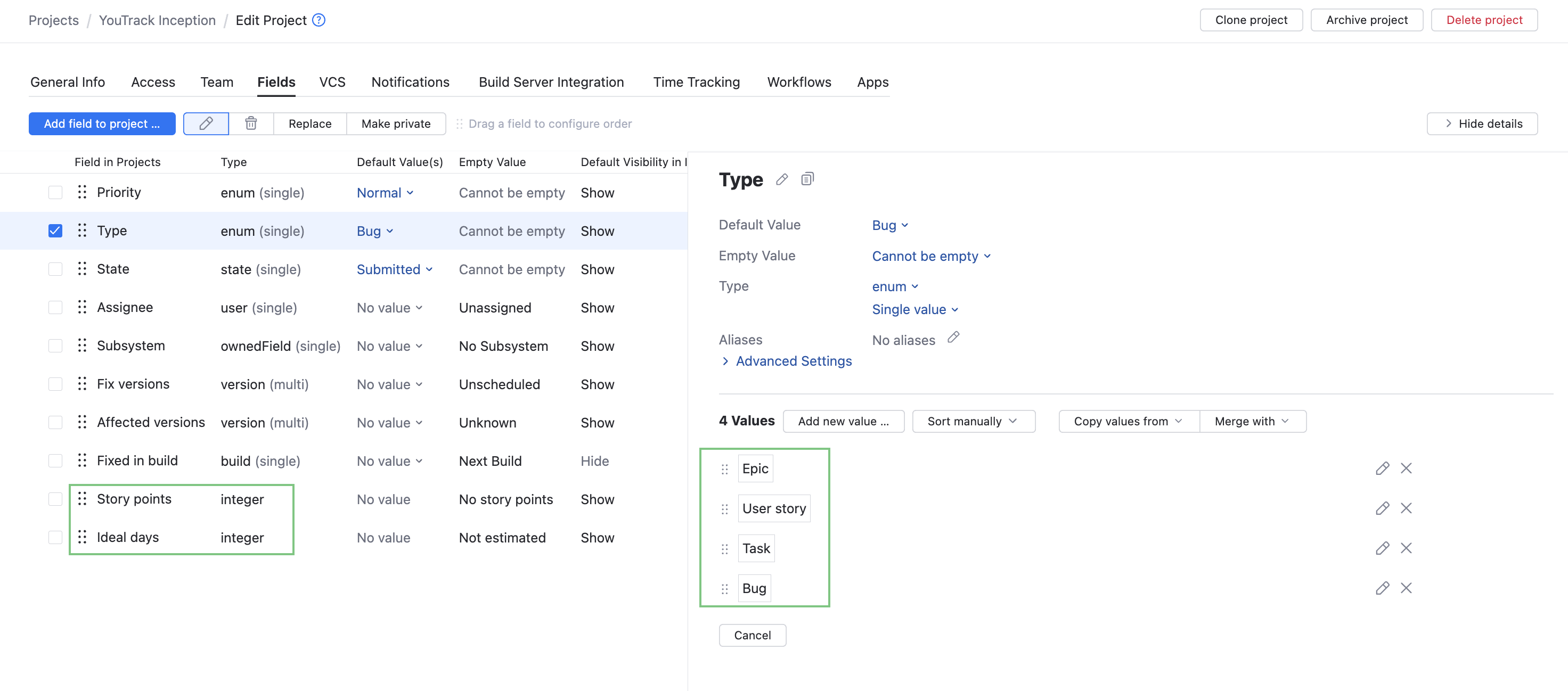Click the pencil icon next to the Type heading
Viewport: 1568px width, 691px height.
pos(782,179)
